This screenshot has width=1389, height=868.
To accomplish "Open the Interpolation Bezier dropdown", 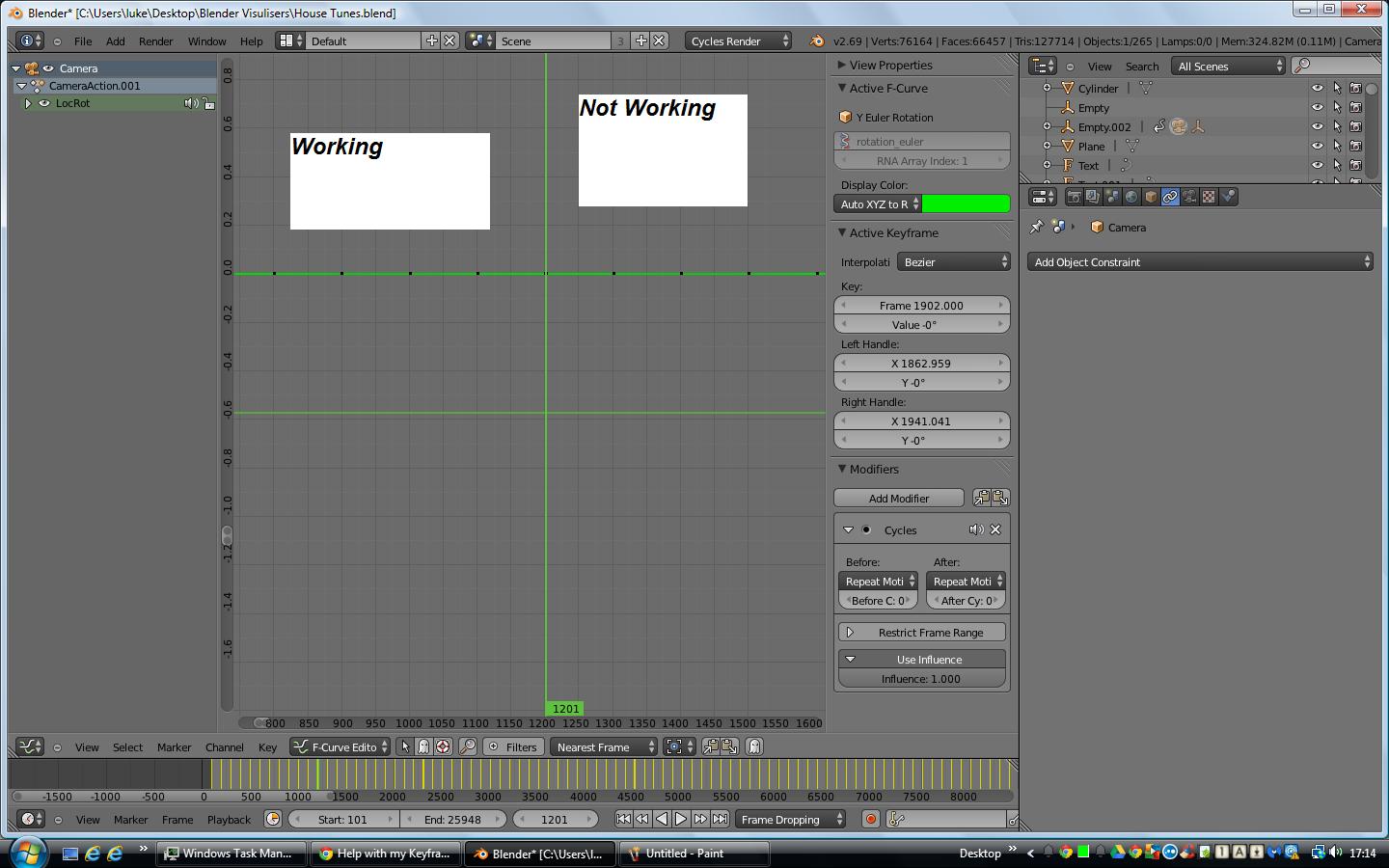I will [x=954, y=262].
